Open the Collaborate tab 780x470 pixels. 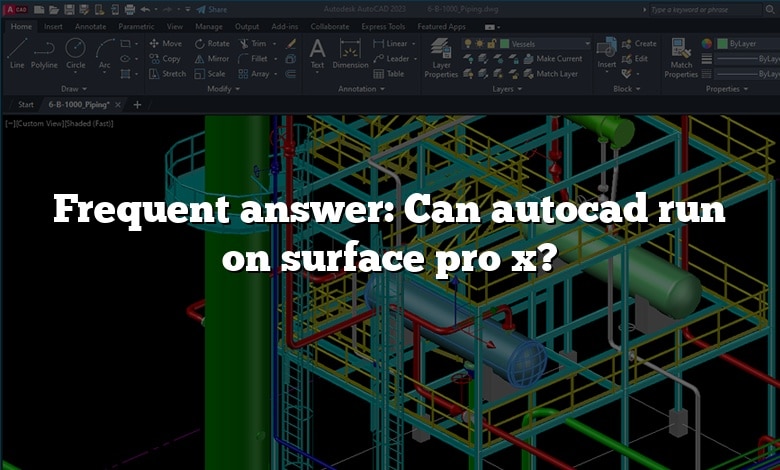pyautogui.click(x=330, y=26)
